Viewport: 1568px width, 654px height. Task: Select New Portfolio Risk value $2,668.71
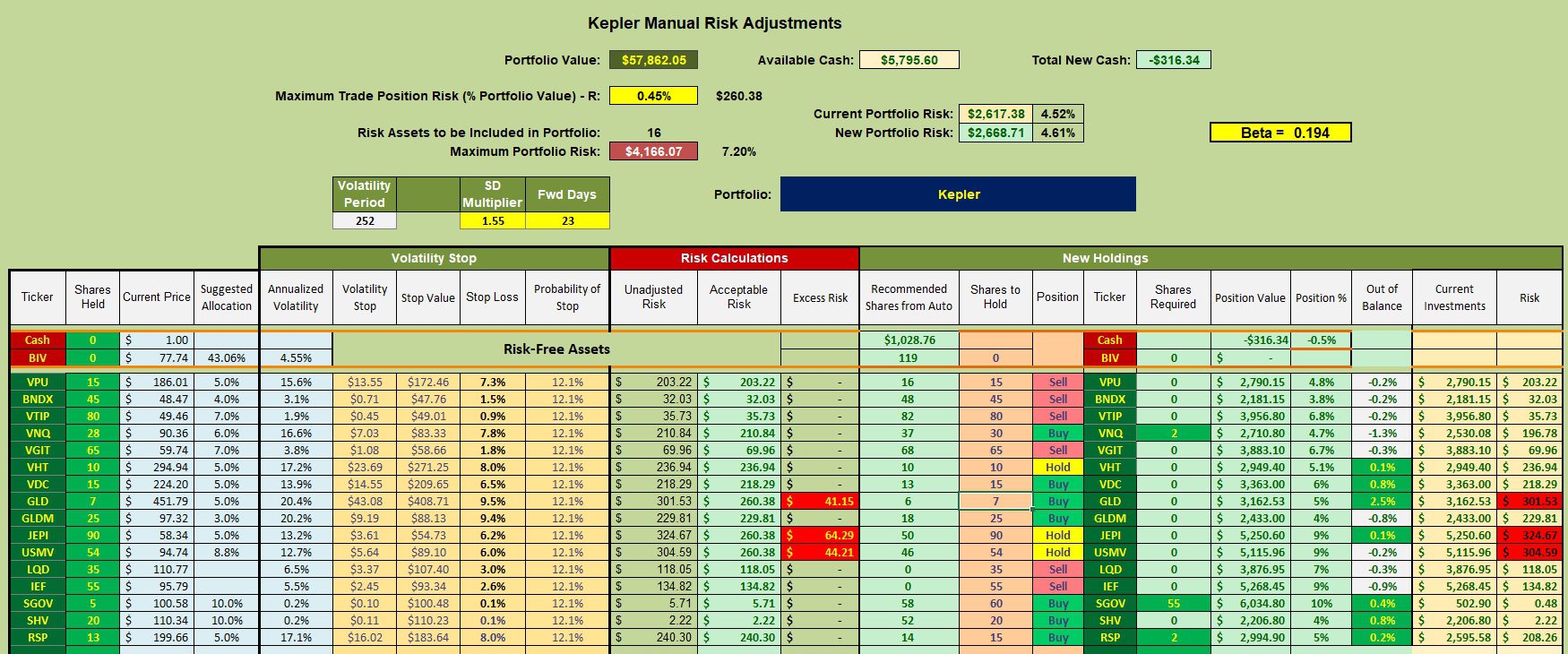(x=995, y=133)
